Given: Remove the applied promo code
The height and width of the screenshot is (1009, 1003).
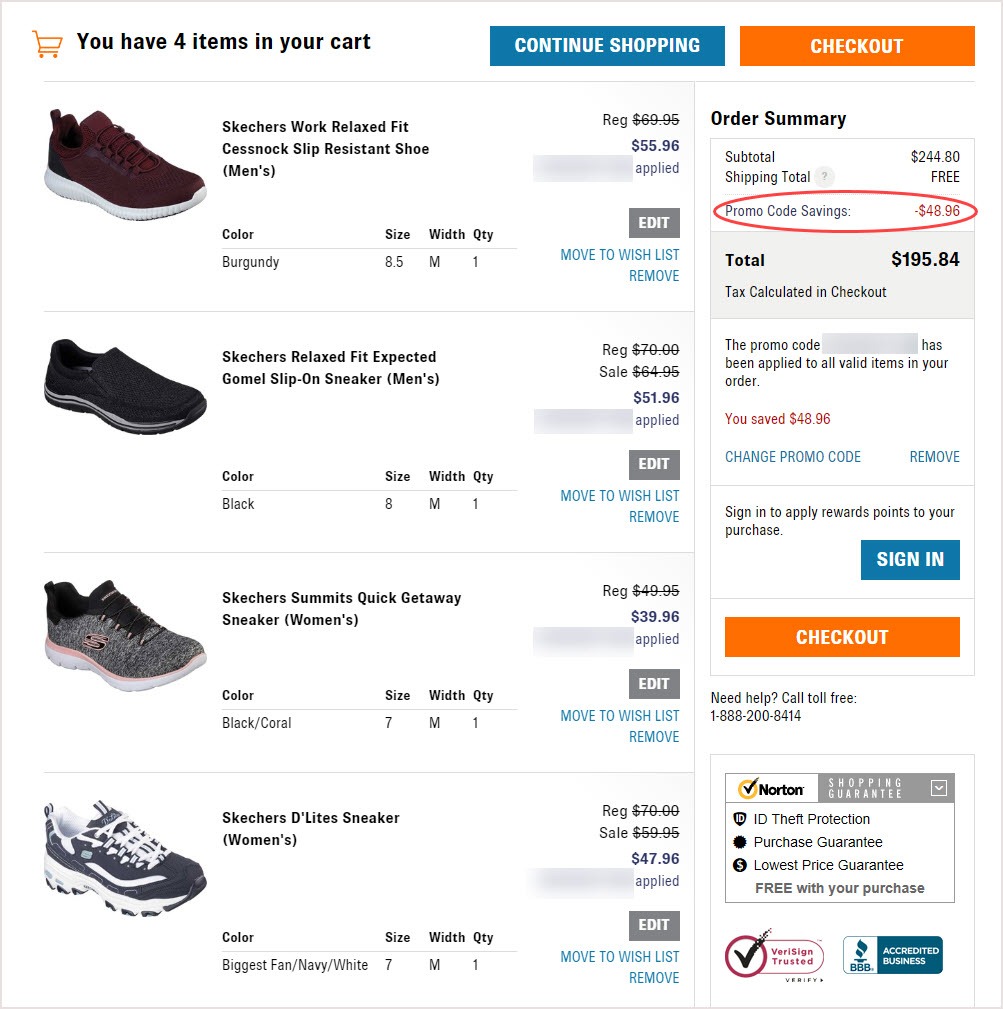Looking at the screenshot, I should 934,457.
